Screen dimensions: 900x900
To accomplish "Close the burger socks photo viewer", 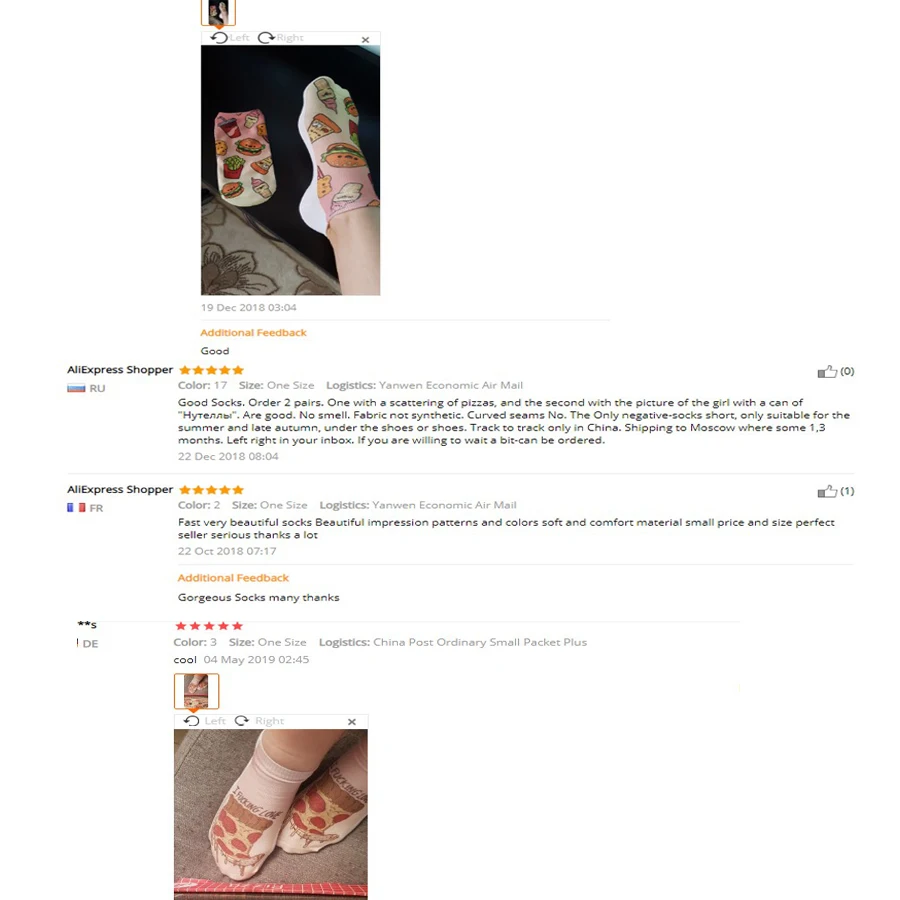I will [365, 40].
